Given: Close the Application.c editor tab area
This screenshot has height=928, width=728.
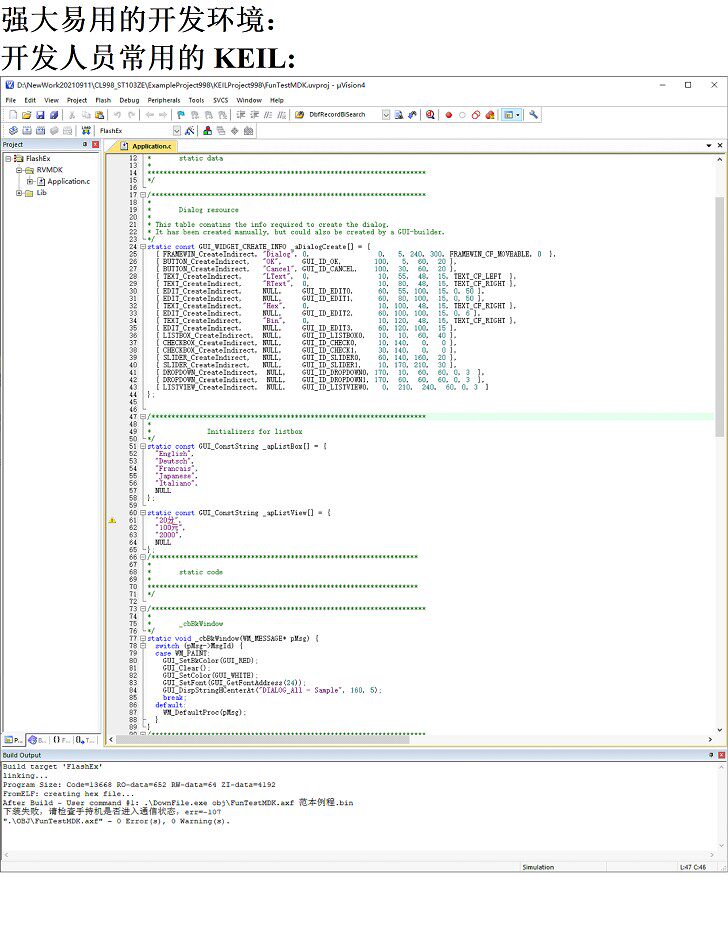Looking at the screenshot, I should tap(720, 146).
